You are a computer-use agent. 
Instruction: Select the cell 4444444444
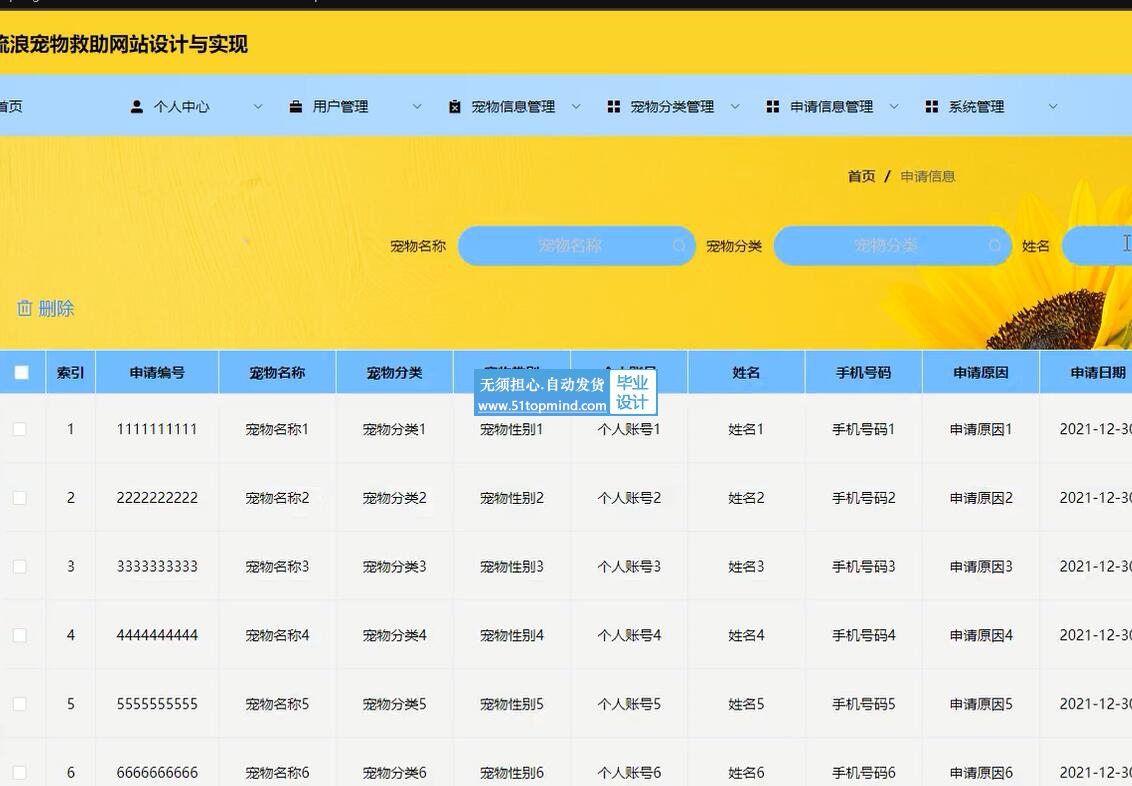[x=157, y=635]
